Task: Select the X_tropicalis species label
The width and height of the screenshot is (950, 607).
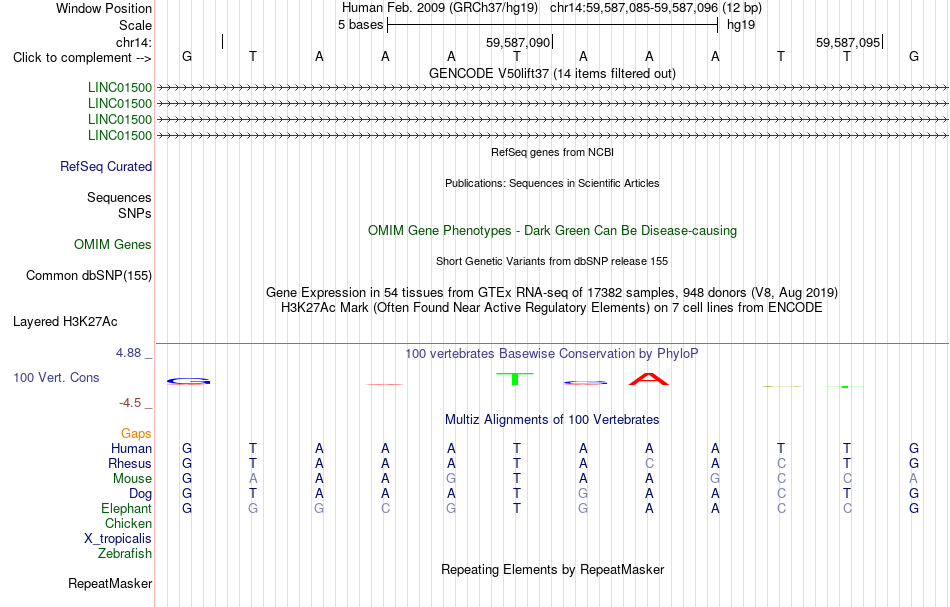Action: pos(118,539)
